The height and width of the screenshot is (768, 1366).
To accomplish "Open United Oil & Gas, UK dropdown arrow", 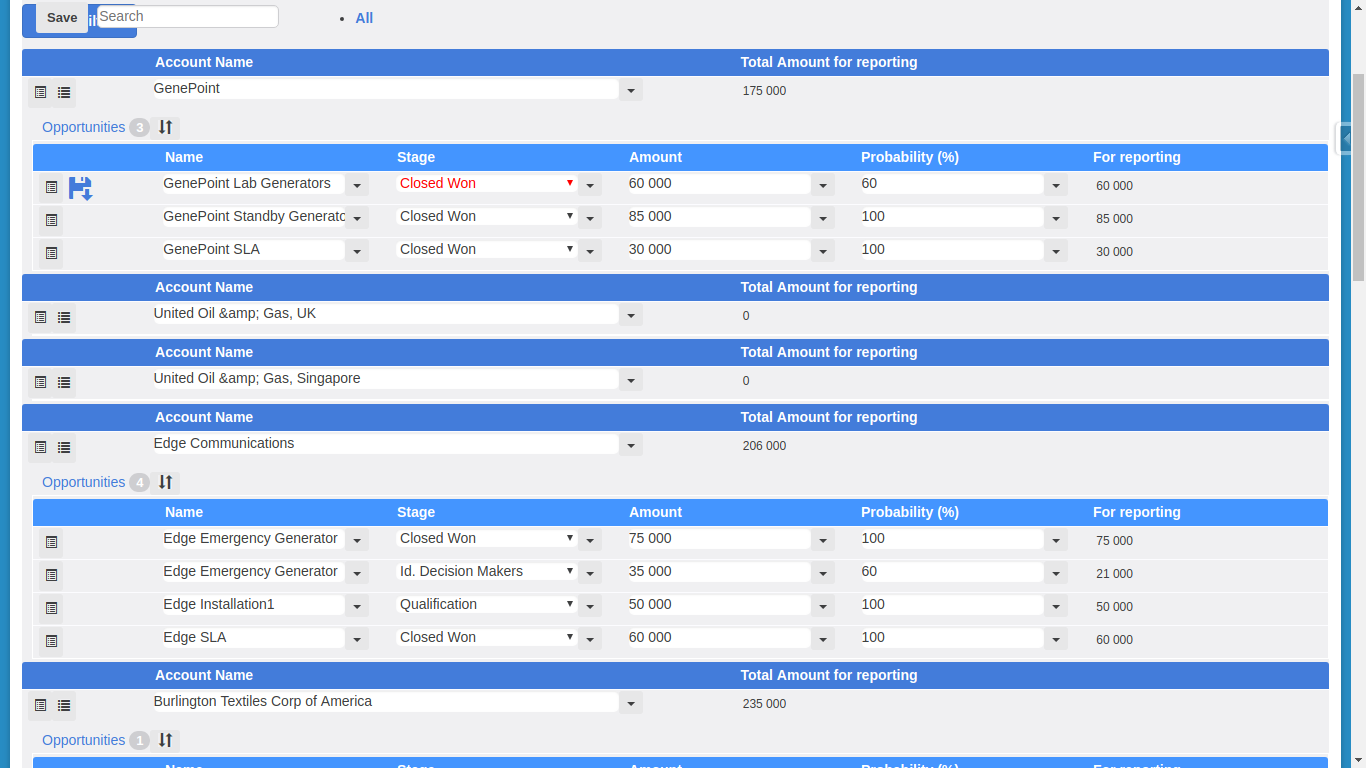I will click(x=631, y=316).
